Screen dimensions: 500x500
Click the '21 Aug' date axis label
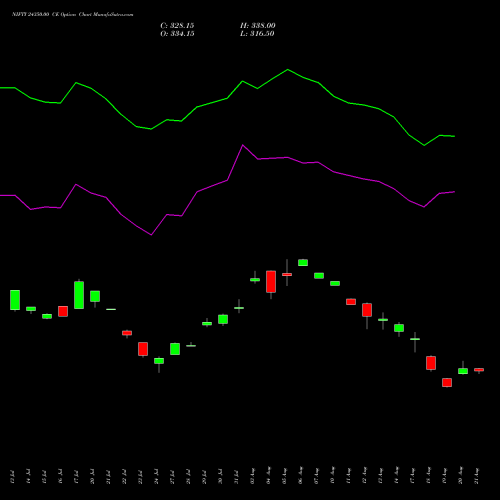click(x=477, y=476)
